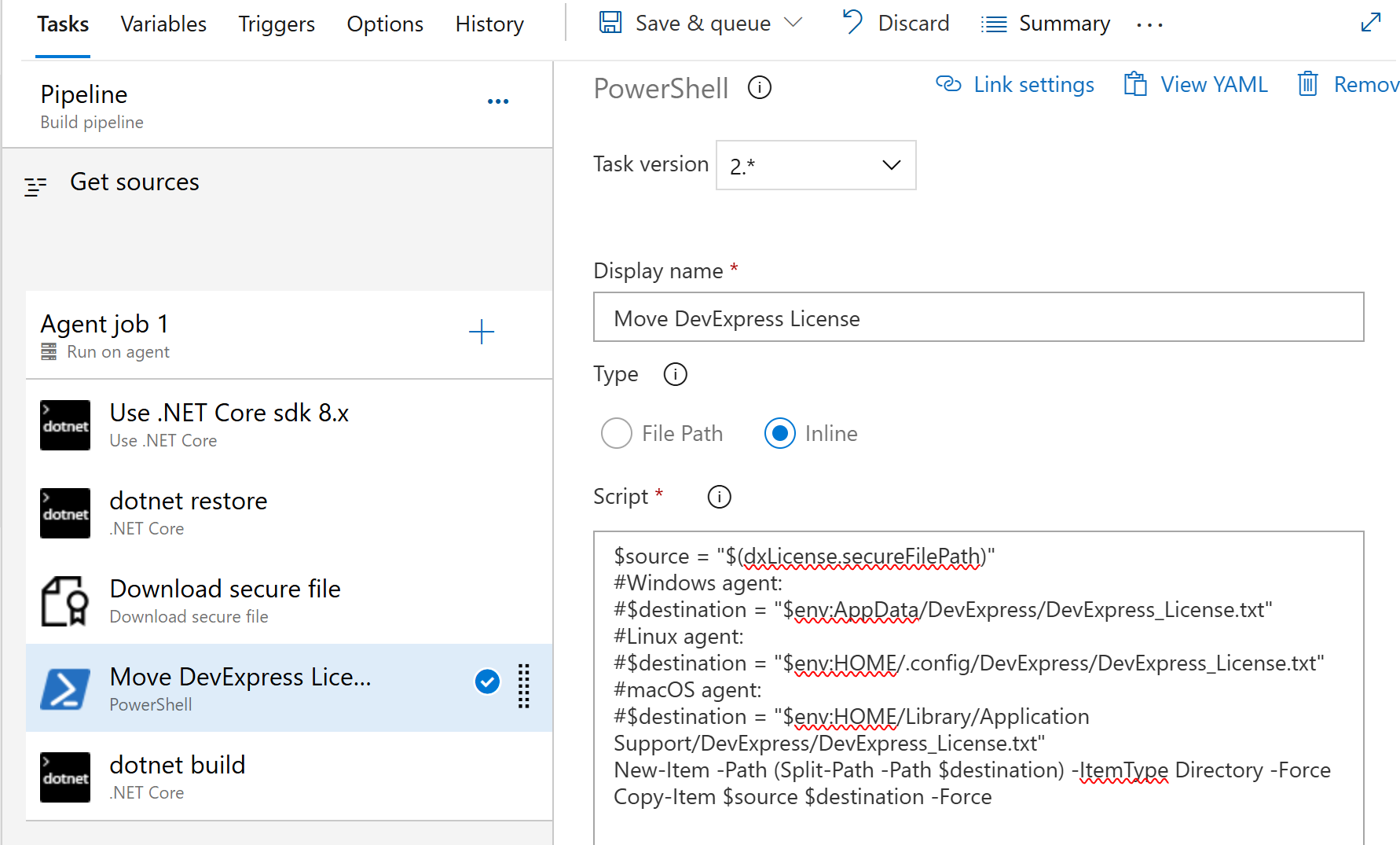Click the View YAML link
This screenshot has width=1400, height=845.
point(1214,85)
